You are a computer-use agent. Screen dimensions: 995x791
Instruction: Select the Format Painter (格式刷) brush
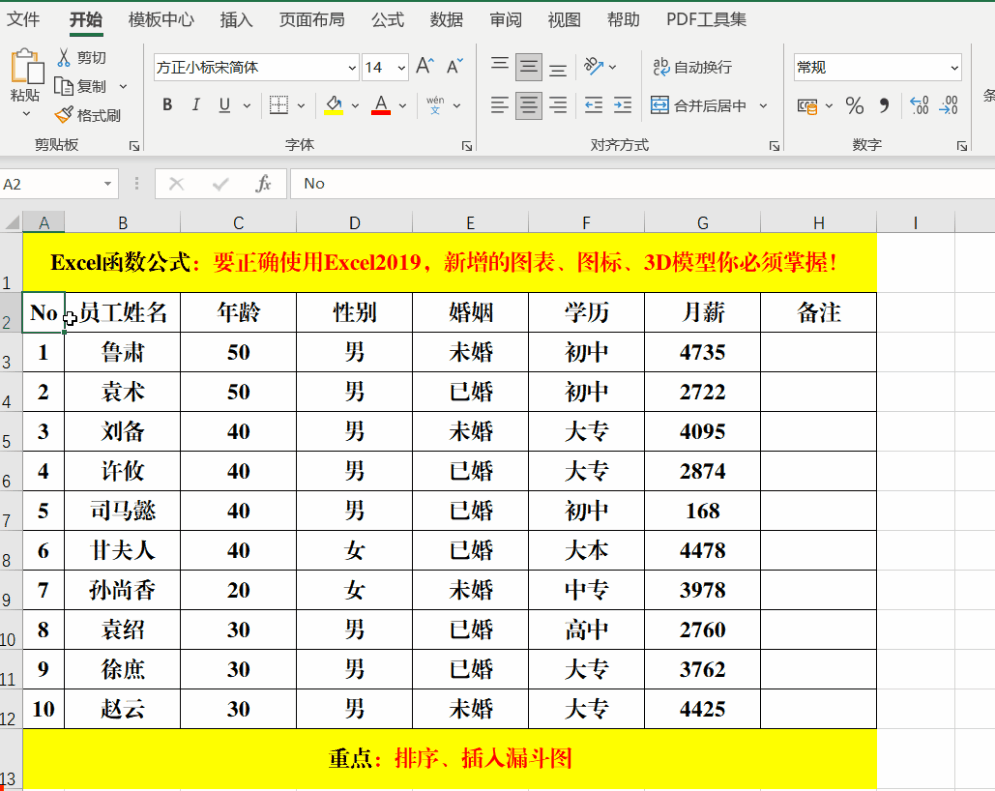(x=63, y=115)
